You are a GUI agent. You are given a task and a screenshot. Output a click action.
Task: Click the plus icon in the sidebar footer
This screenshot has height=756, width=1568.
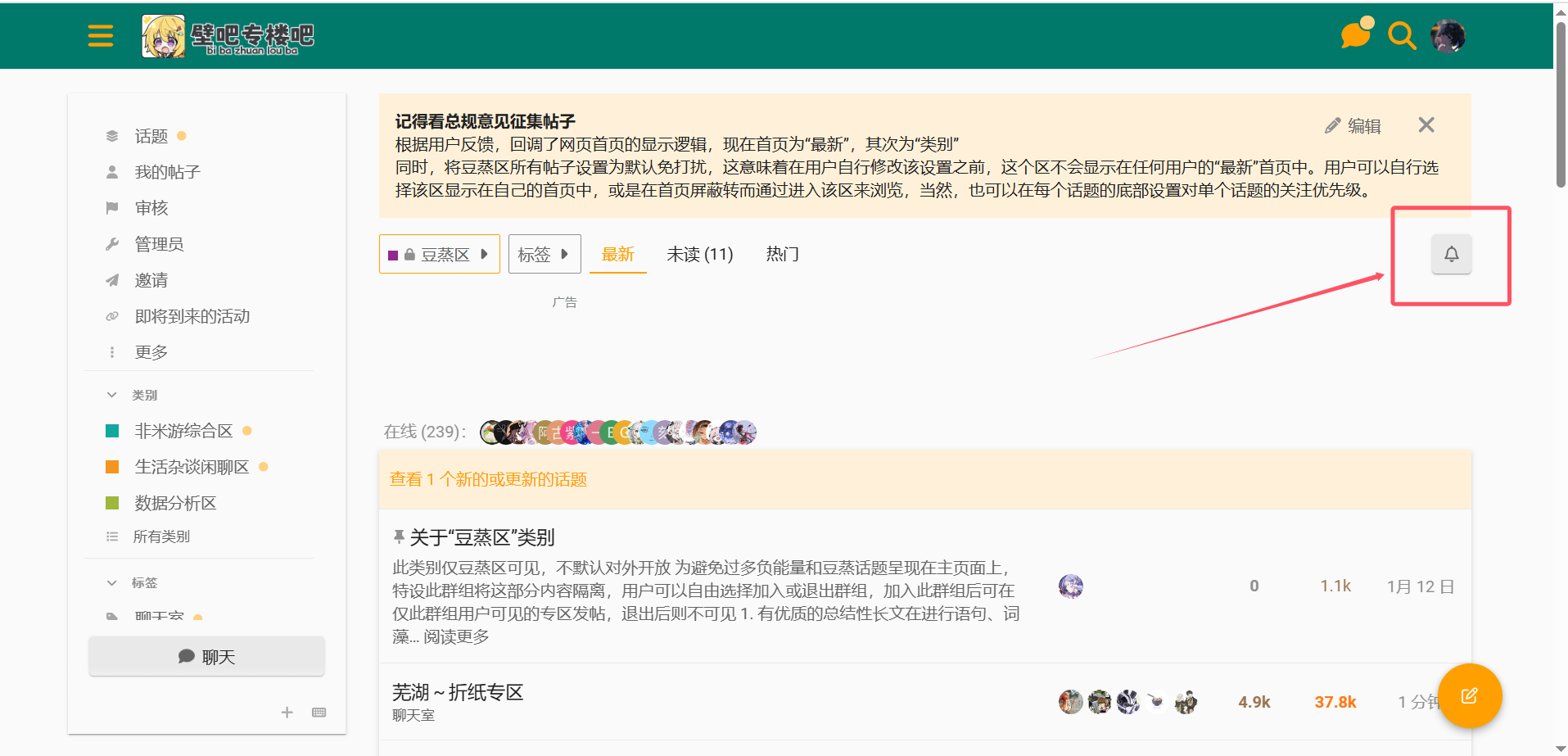[x=287, y=713]
